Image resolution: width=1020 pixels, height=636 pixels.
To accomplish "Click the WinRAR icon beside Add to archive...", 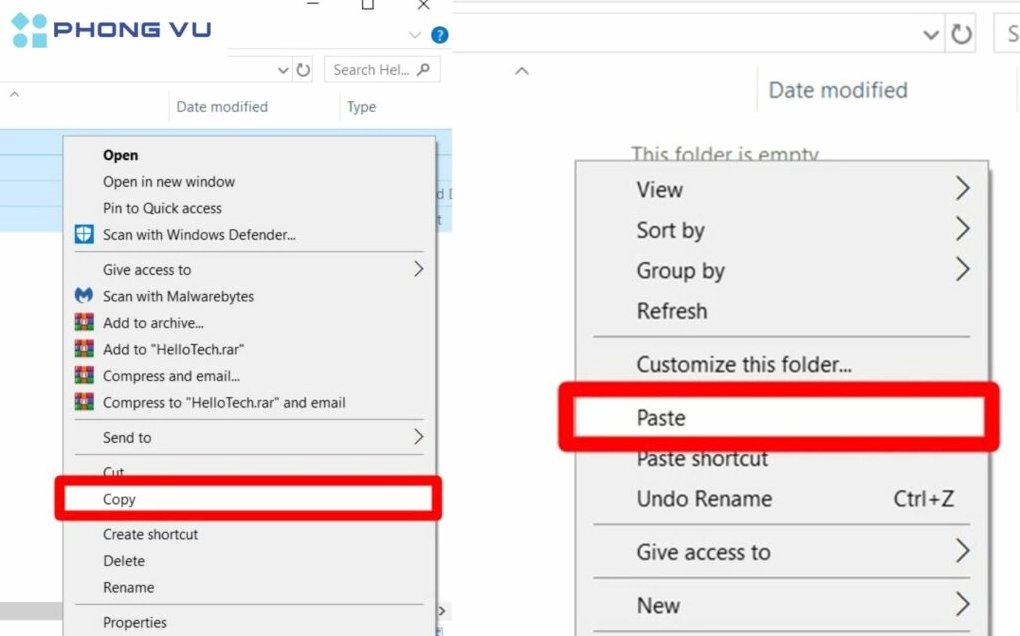I will point(84,323).
